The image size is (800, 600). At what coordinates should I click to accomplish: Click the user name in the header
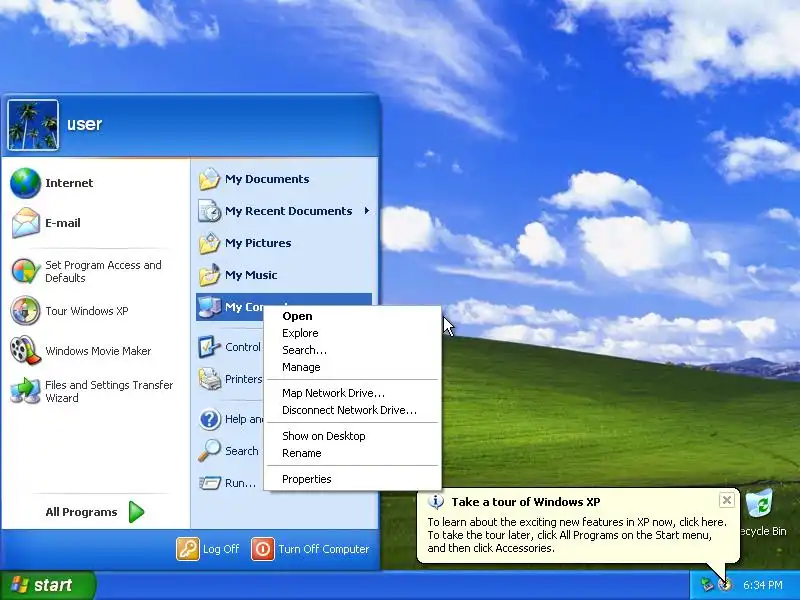point(85,124)
